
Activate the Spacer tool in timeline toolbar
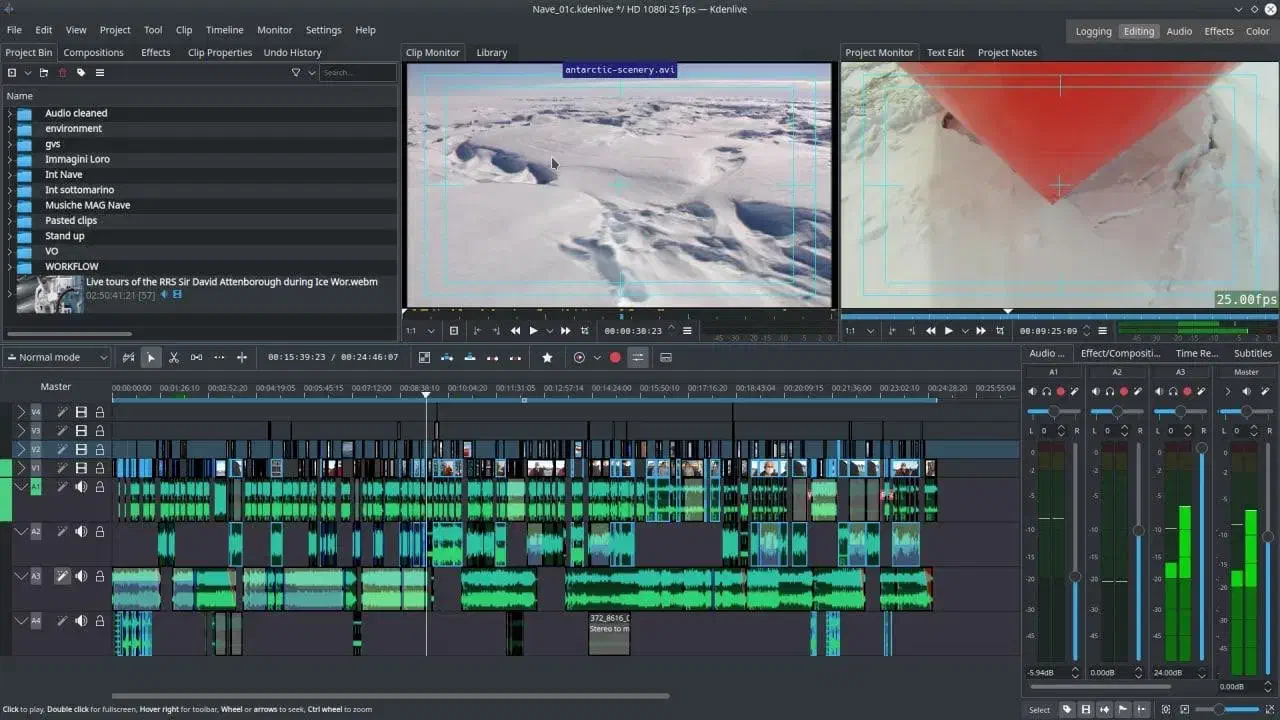pyautogui.click(x=196, y=357)
